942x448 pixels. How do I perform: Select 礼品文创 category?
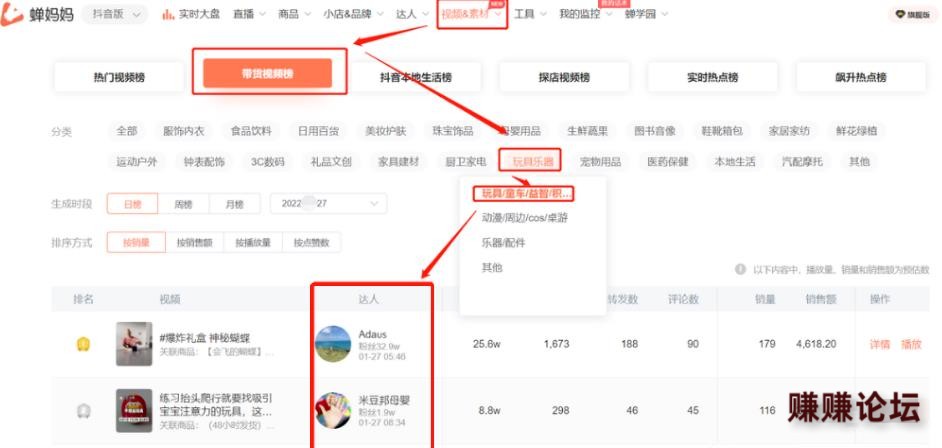pos(331,162)
